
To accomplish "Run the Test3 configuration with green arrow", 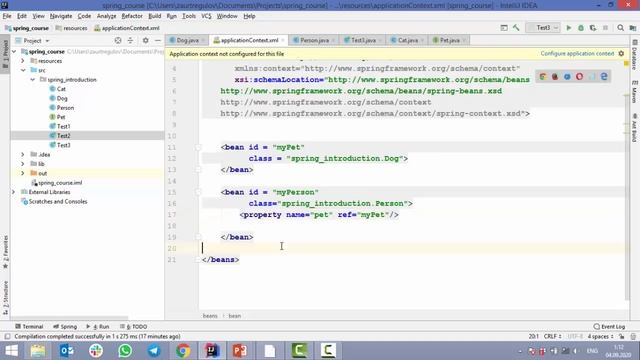I will tap(569, 28).
